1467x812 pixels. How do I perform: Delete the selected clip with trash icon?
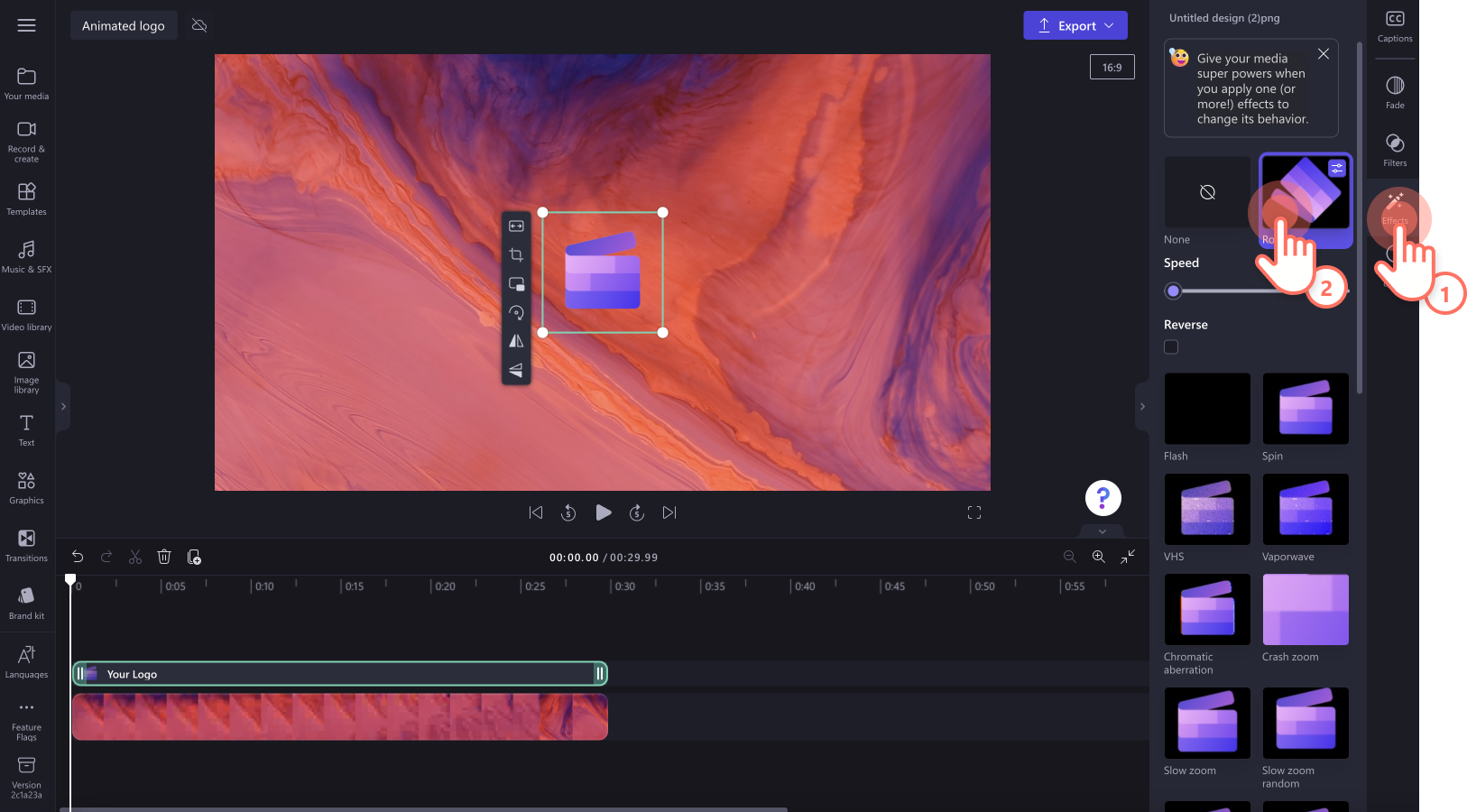coord(164,557)
